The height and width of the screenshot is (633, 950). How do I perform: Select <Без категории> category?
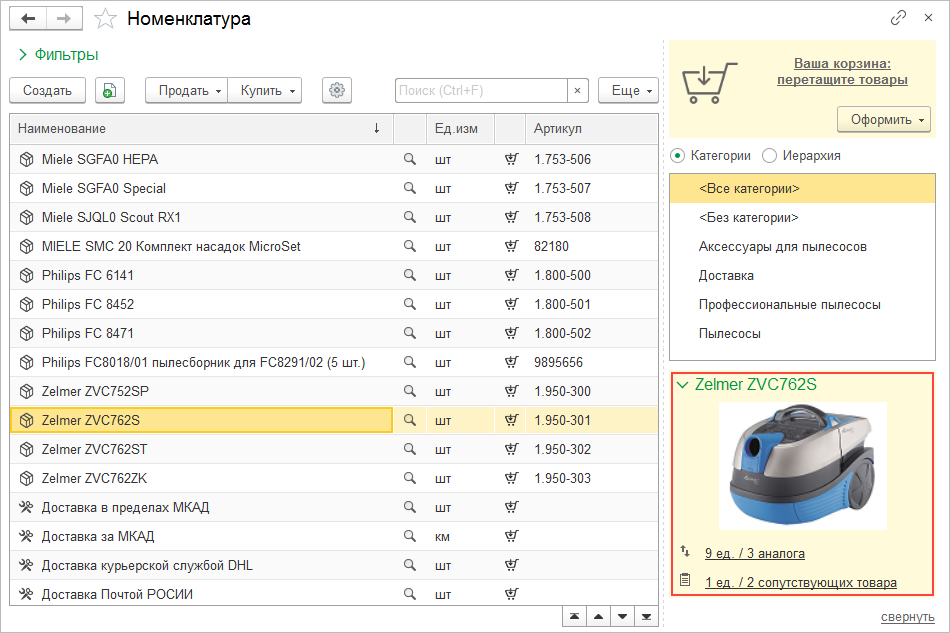point(802,217)
